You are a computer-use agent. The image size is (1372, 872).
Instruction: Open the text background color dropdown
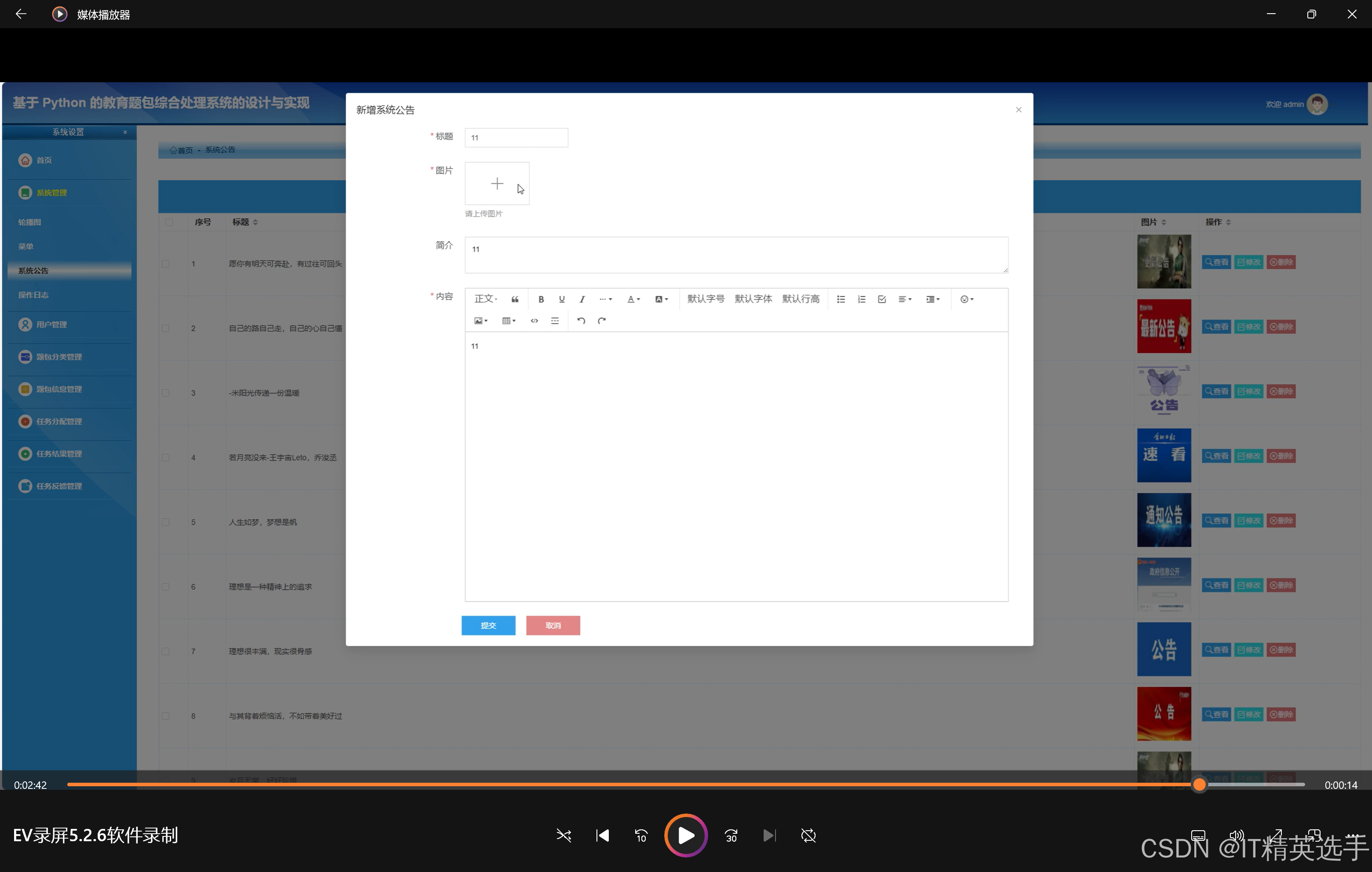pos(661,299)
